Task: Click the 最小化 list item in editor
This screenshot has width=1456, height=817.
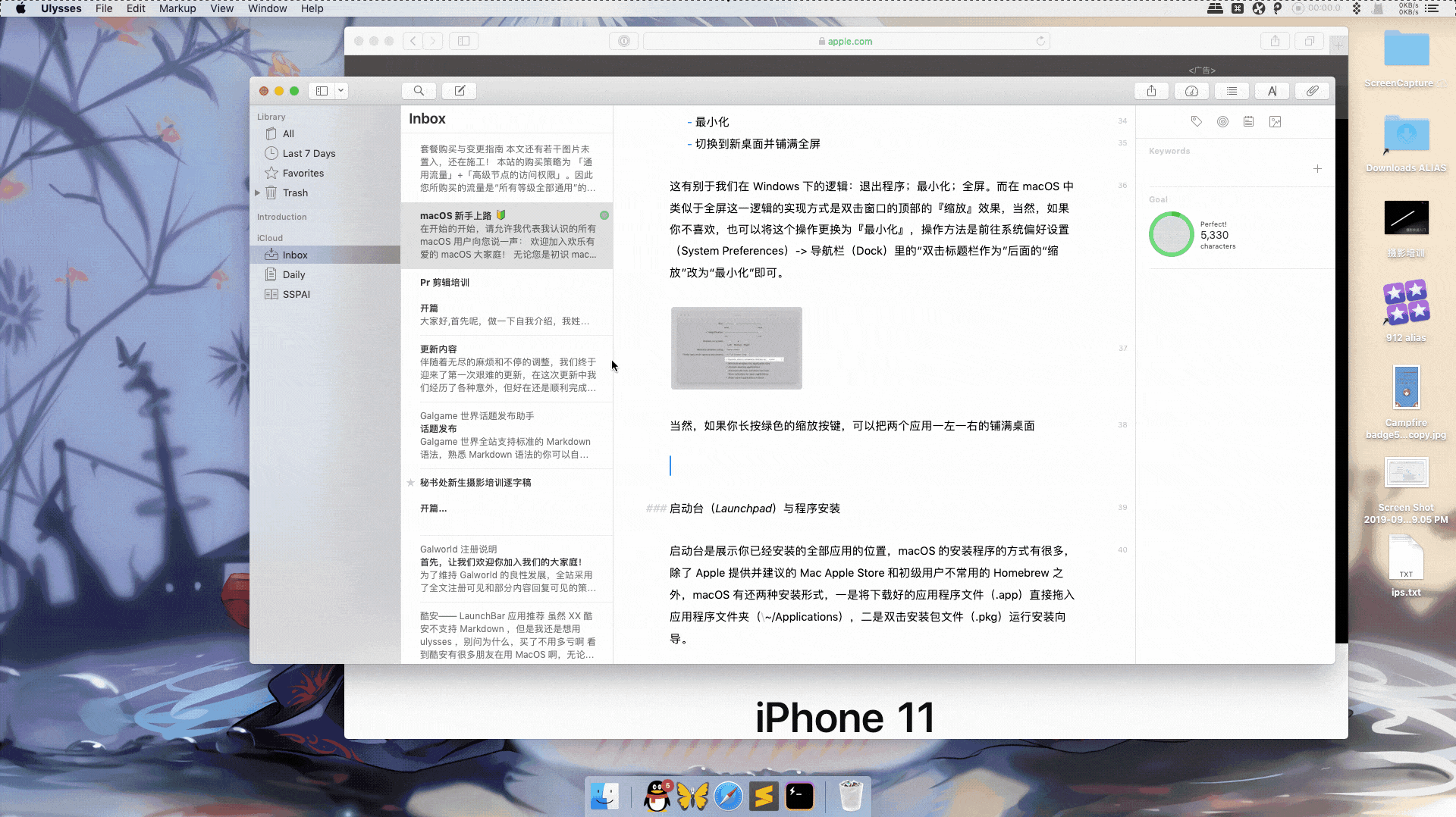Action: pos(712,122)
